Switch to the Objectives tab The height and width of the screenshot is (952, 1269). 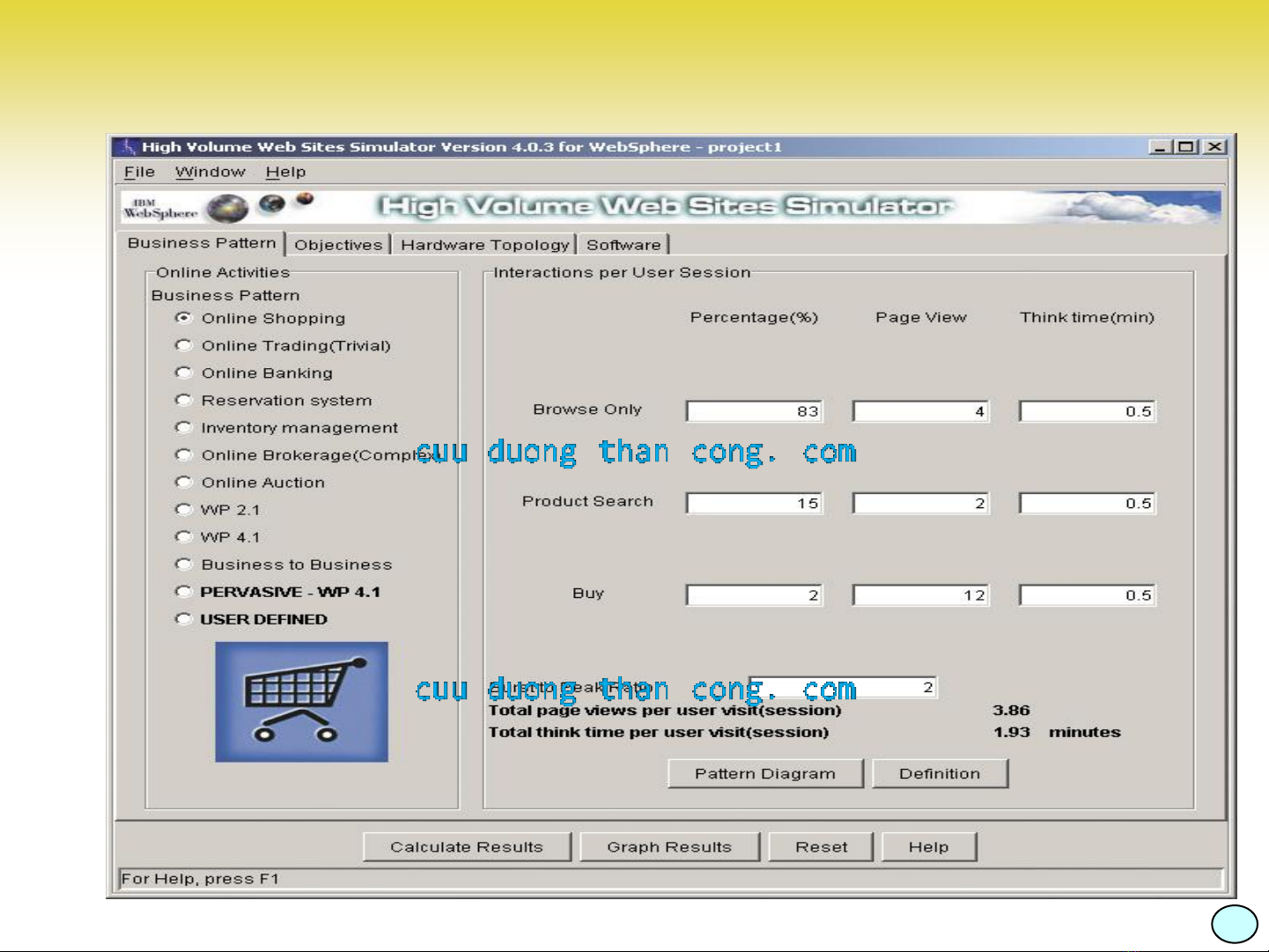click(338, 245)
